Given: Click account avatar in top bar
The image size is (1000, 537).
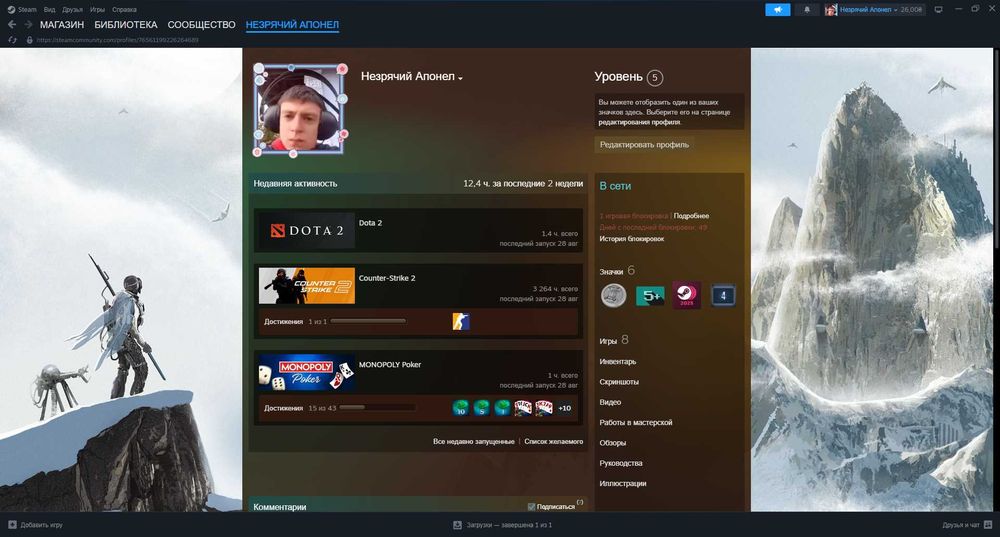Looking at the screenshot, I should [830, 10].
